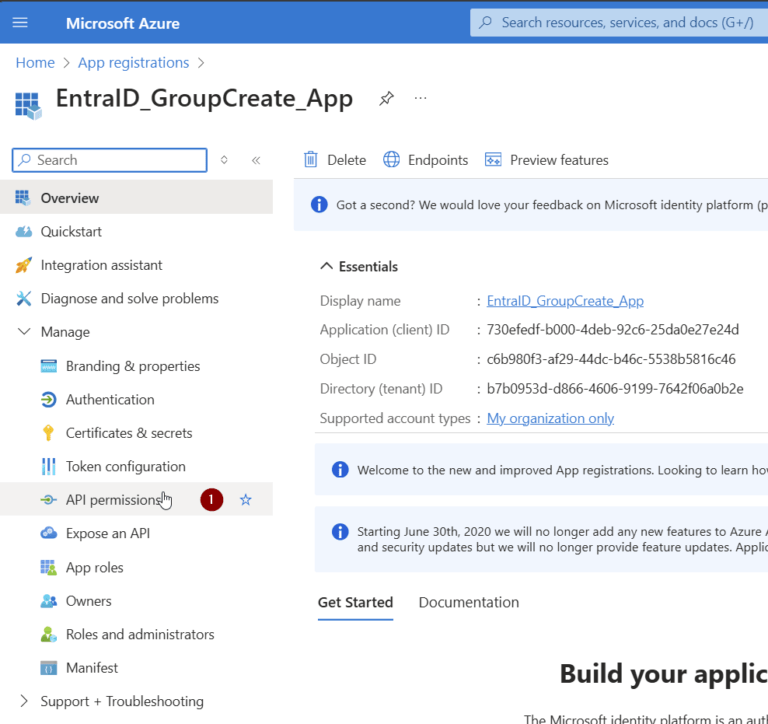Image resolution: width=768 pixels, height=724 pixels.
Task: Click the My organization only link
Action: [x=550, y=418]
